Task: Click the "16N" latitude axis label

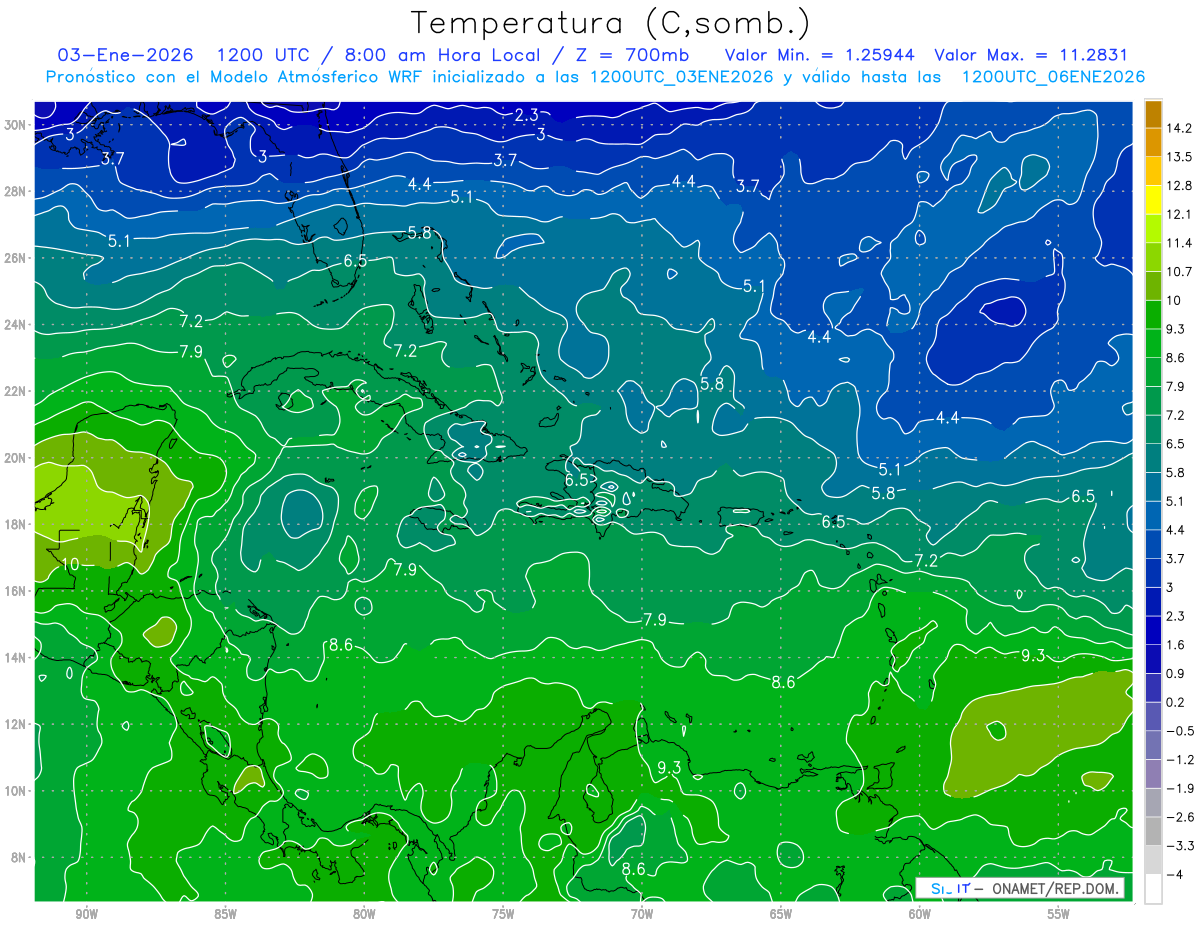Action: pyautogui.click(x=15, y=591)
